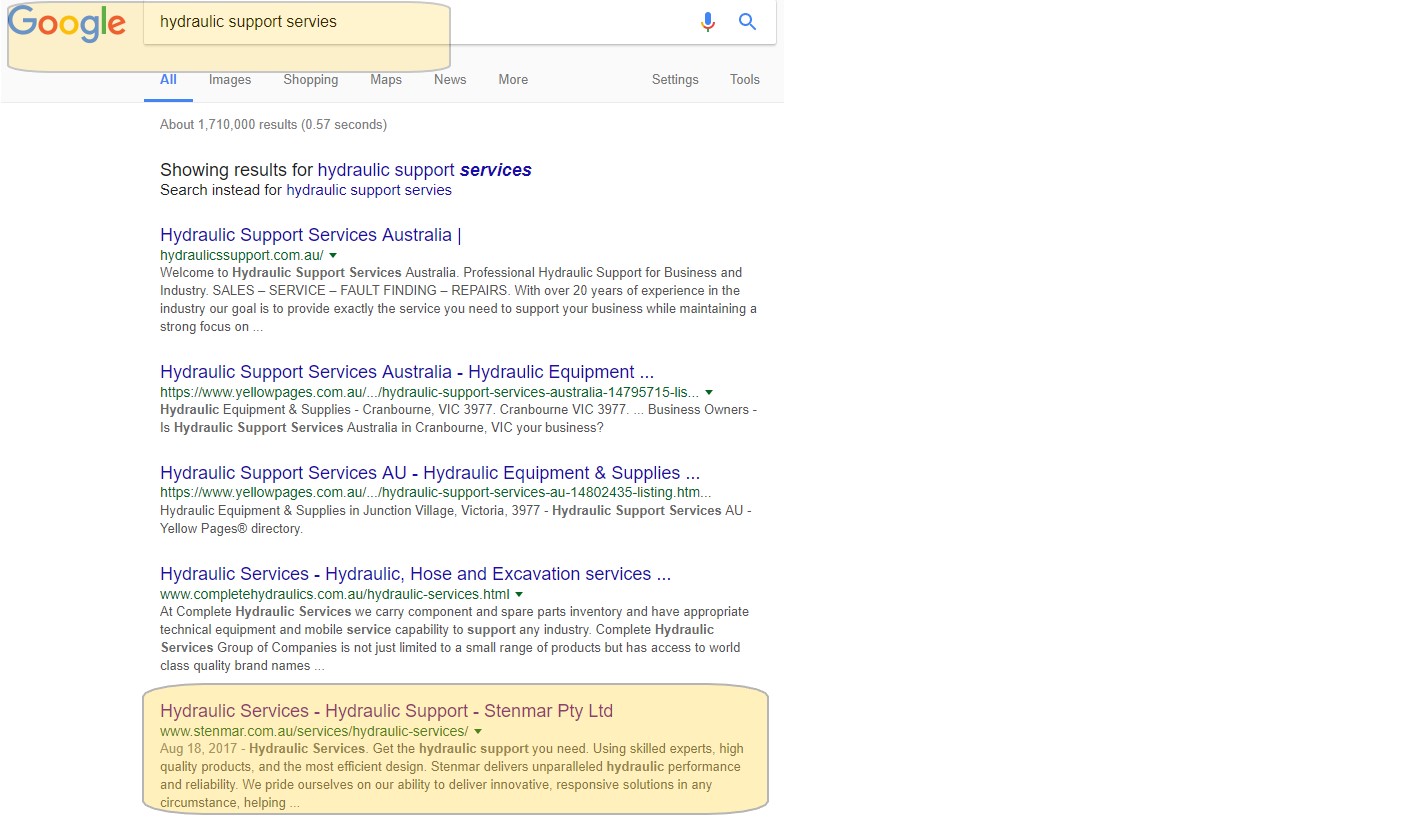1416x823 pixels.
Task: Click yellowpages URL ending 'au-14802435-listing.htm...'
Action: (436, 493)
